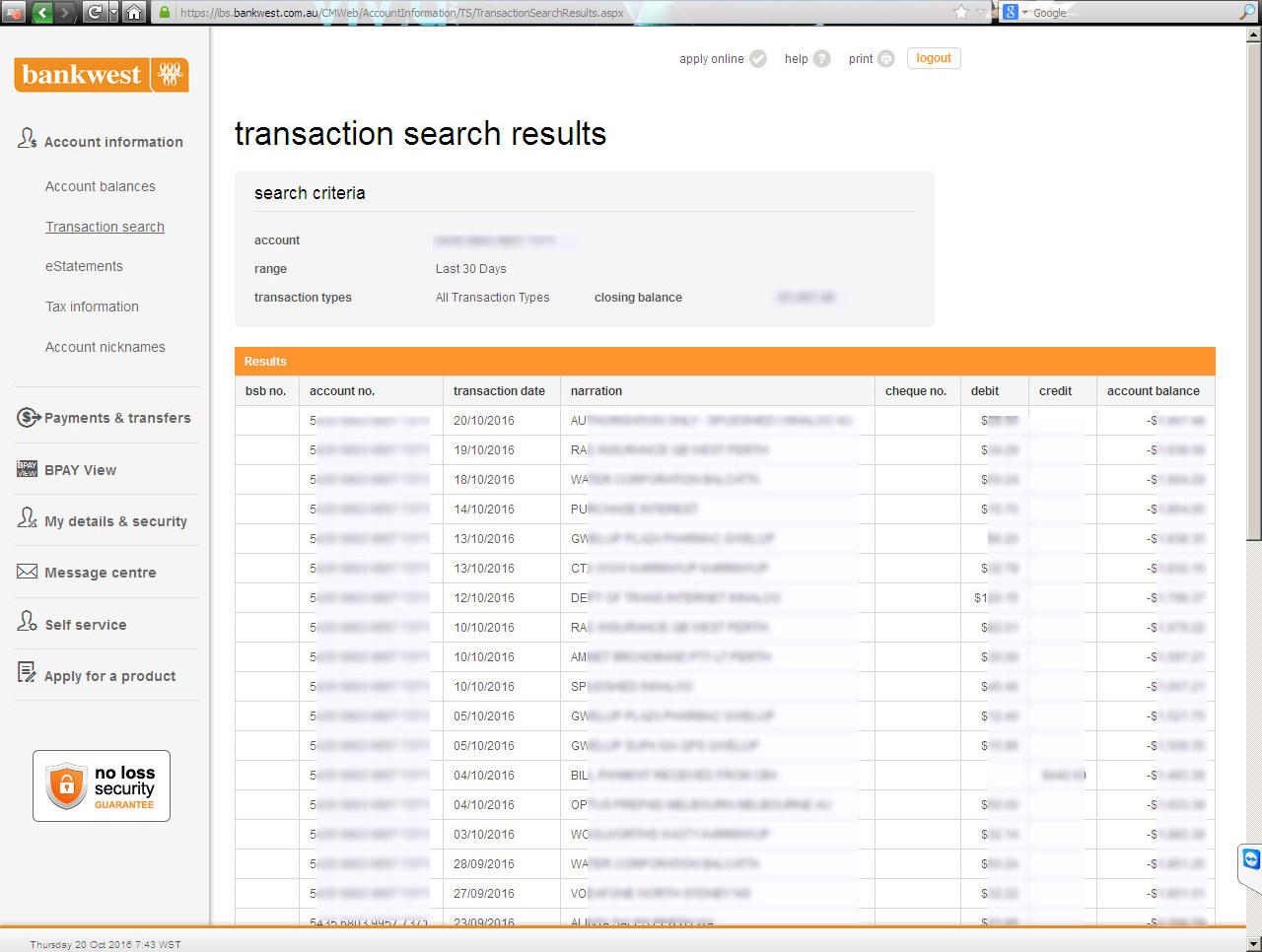Image resolution: width=1262 pixels, height=952 pixels.
Task: Open the Self service menu
Action: 86,625
